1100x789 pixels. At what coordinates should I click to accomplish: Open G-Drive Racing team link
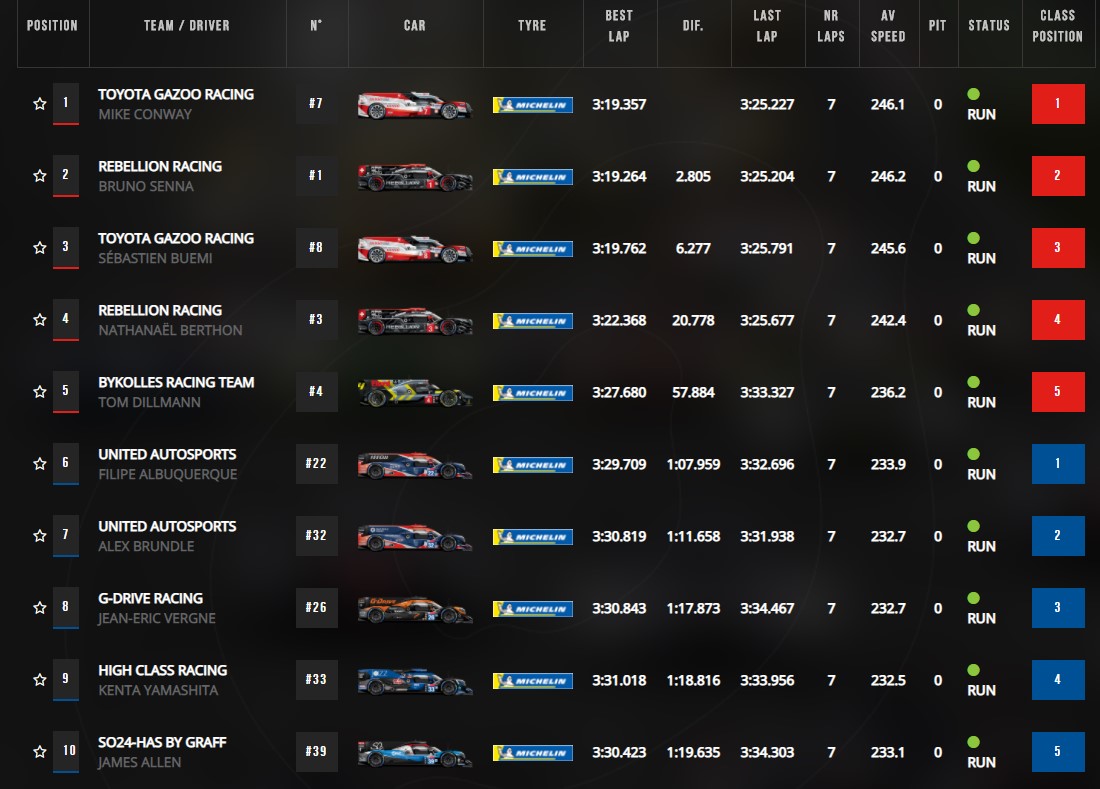point(151,599)
